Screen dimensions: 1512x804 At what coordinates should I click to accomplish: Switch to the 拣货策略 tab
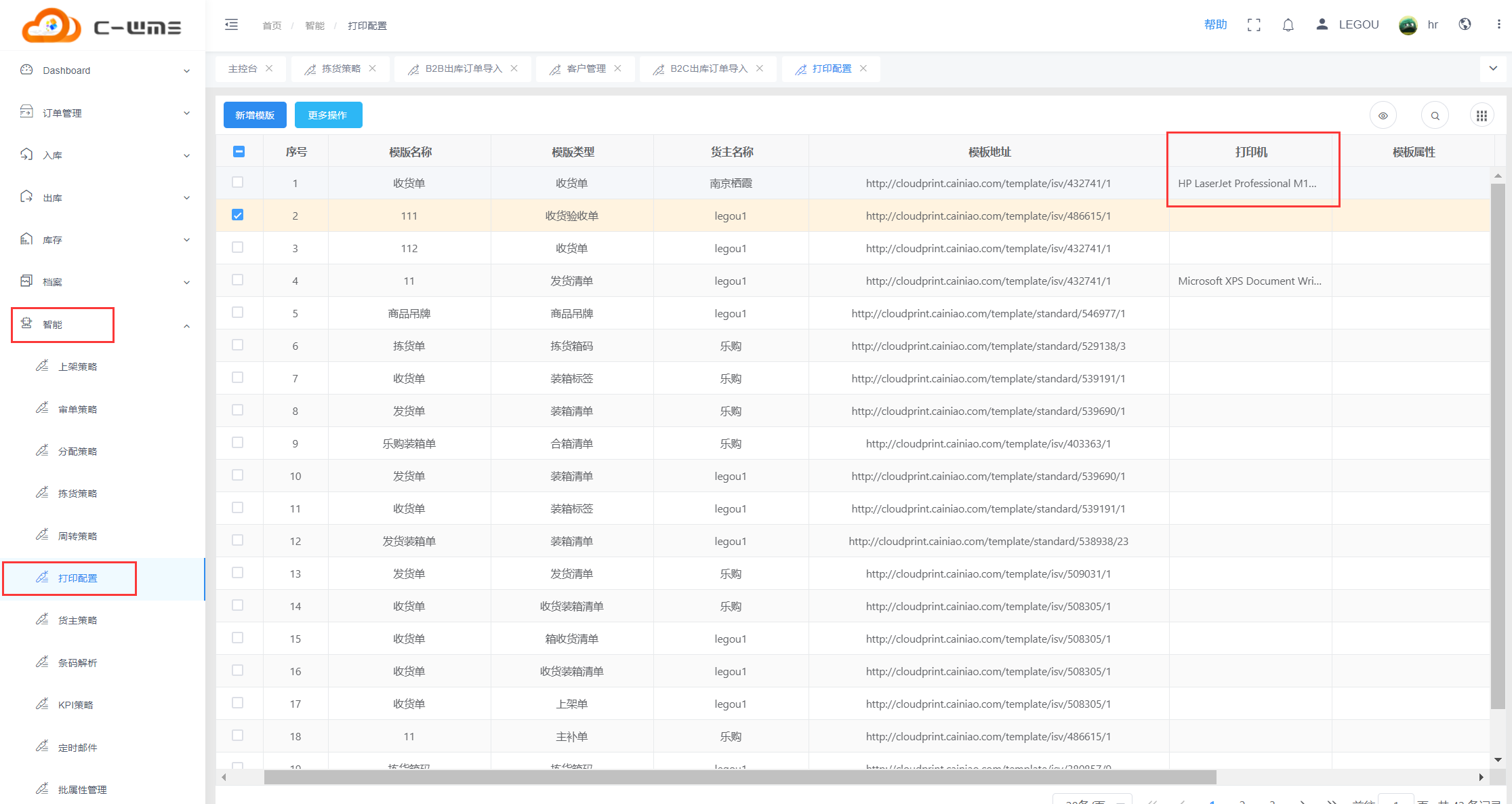(341, 68)
